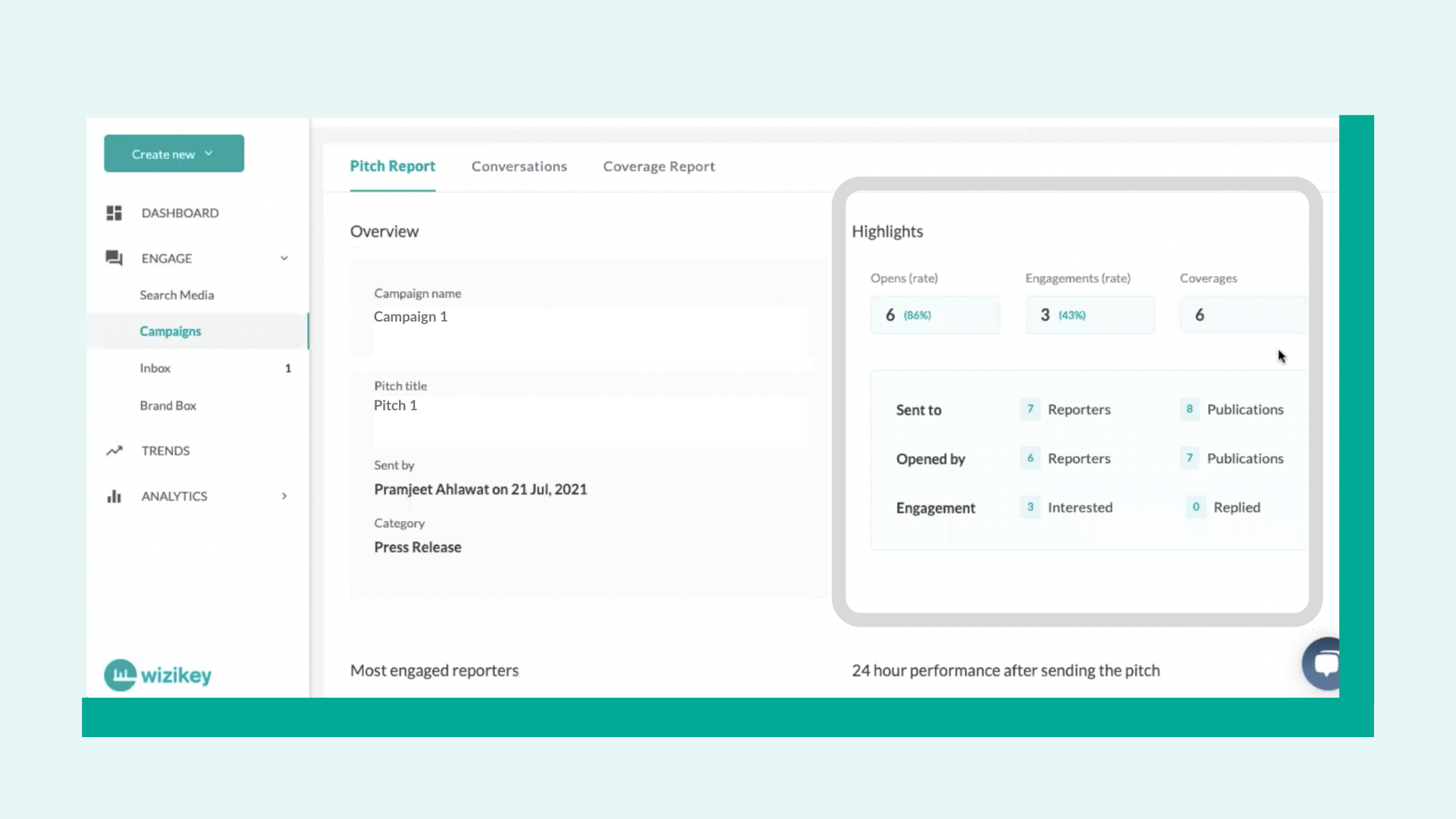The width and height of the screenshot is (1456, 819).
Task: Open the Inbox sidebar item
Action: 155,368
